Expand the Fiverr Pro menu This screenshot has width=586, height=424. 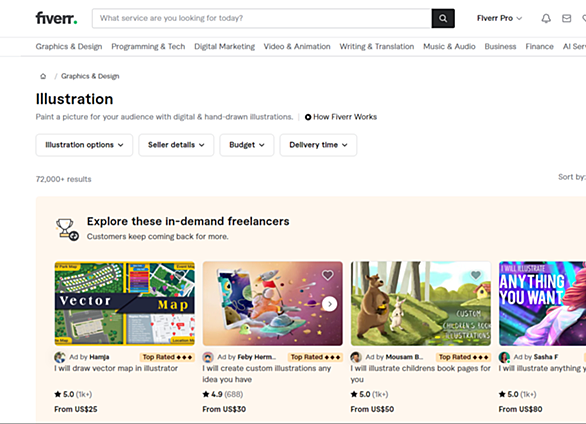pyautogui.click(x=499, y=18)
